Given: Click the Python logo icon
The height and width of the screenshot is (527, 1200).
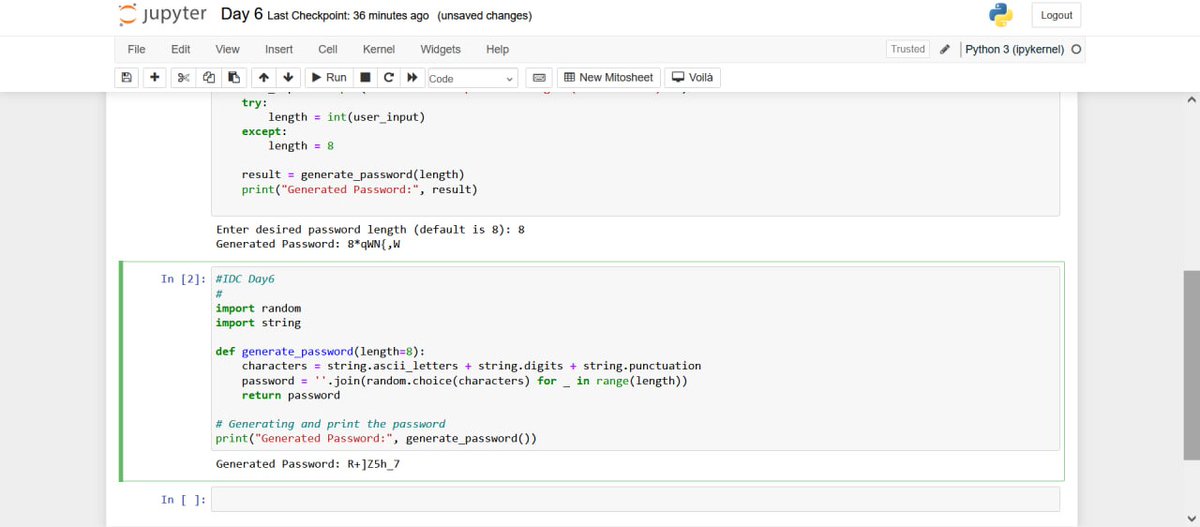Looking at the screenshot, I should pyautogui.click(x=1000, y=15).
